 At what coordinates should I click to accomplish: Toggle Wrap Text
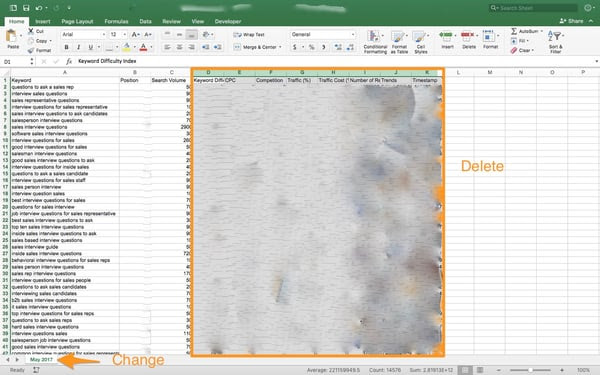pos(249,34)
